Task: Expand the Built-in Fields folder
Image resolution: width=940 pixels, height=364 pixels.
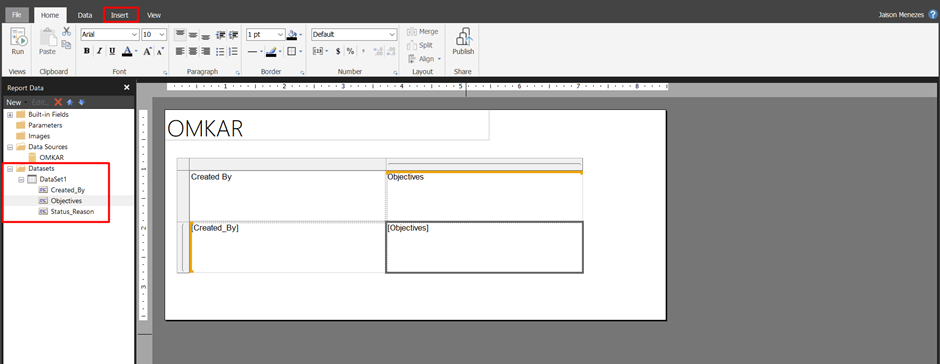Action: pyautogui.click(x=10, y=115)
